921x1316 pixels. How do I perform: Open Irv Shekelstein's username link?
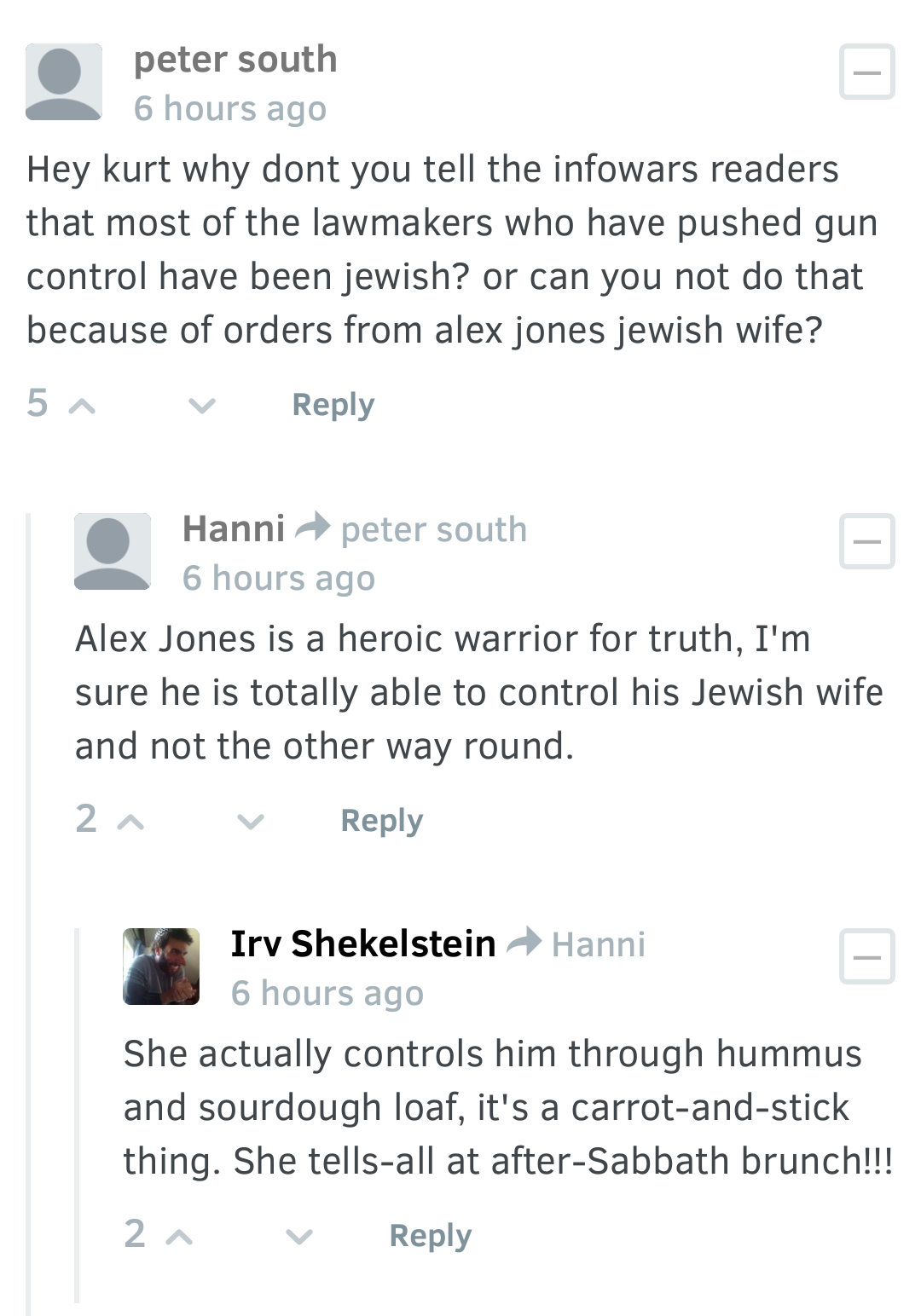[x=363, y=944]
